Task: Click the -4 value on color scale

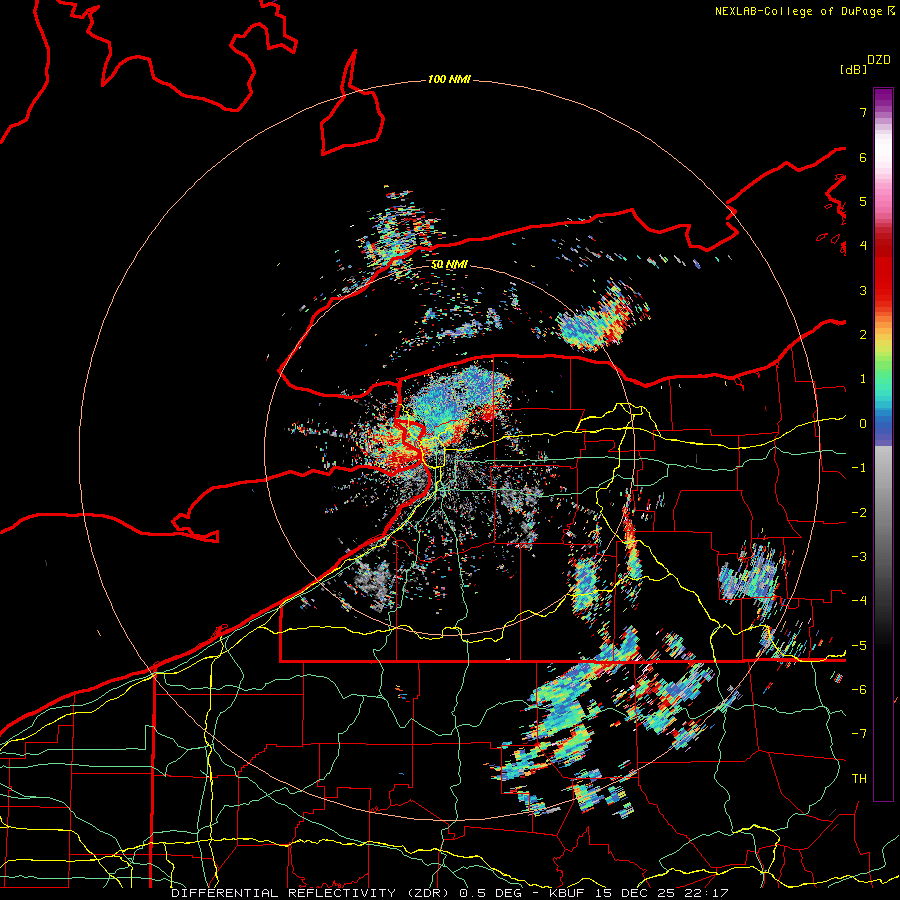Action: 859,601
